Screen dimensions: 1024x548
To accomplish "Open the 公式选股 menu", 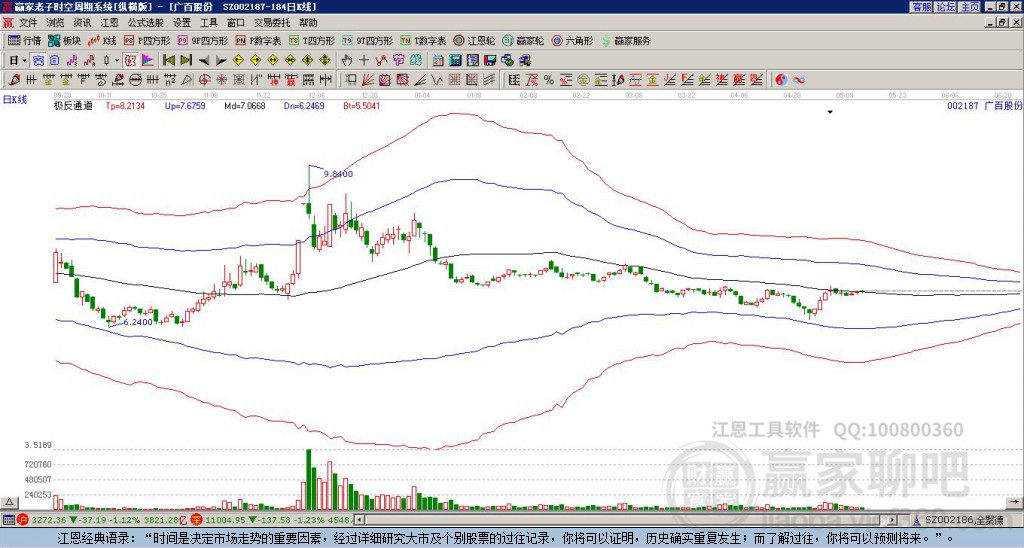I will [146, 23].
